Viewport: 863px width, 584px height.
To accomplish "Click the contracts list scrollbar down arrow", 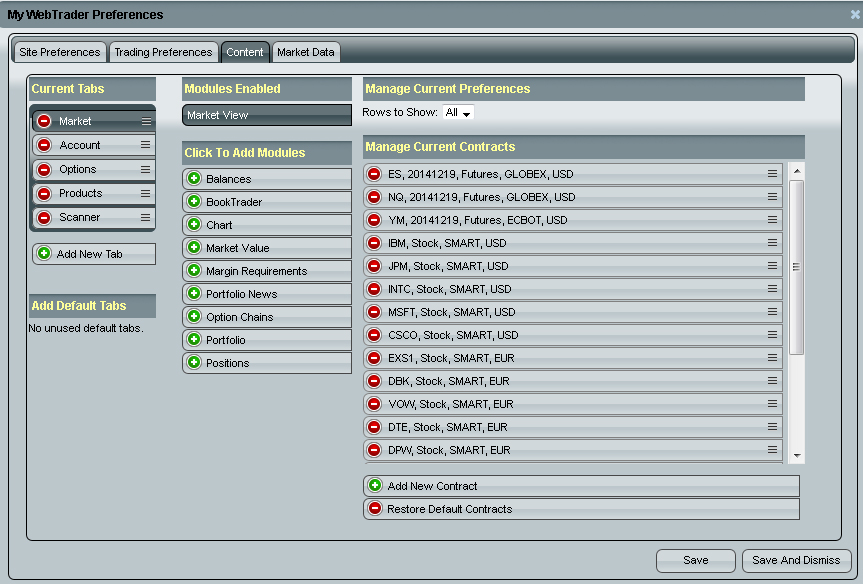I will pos(797,455).
